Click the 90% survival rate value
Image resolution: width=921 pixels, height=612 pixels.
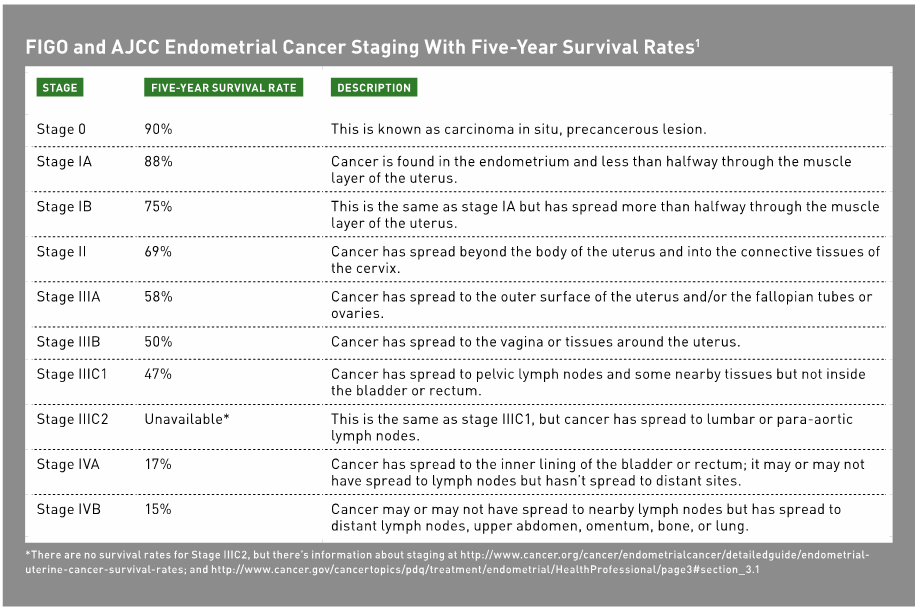158,130
